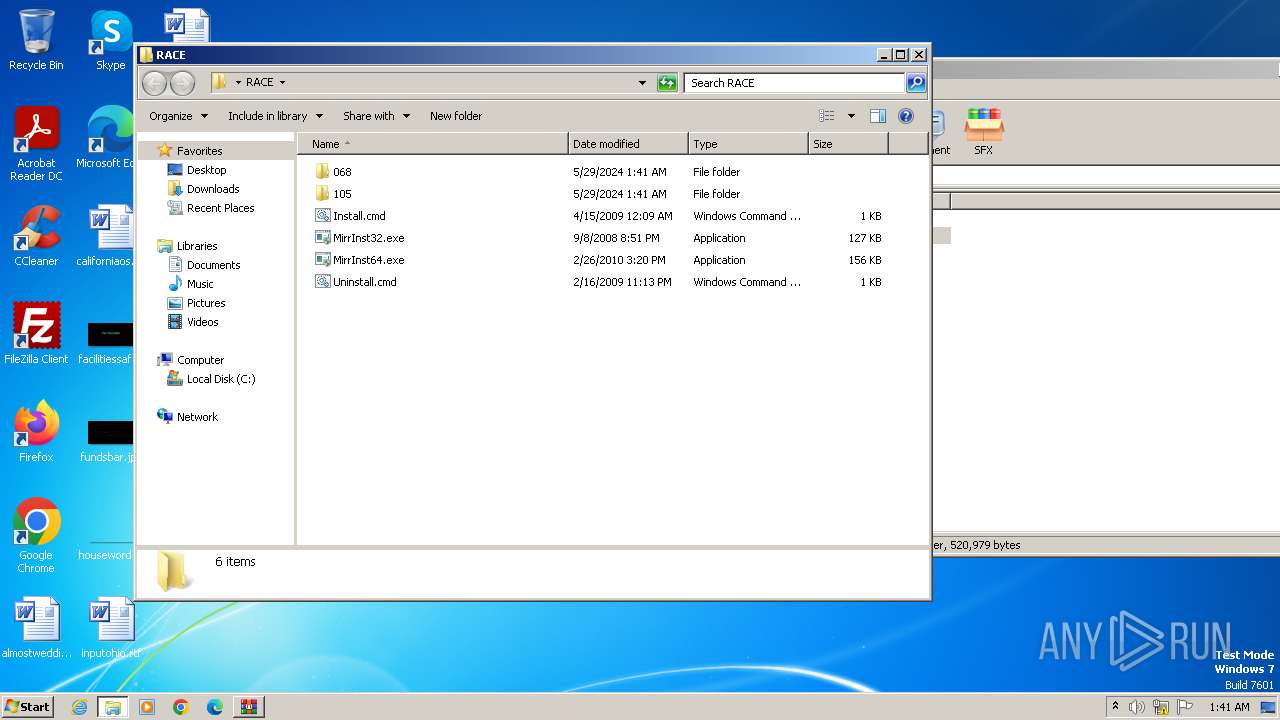Click the clock showing 1:41 AM

1229,707
